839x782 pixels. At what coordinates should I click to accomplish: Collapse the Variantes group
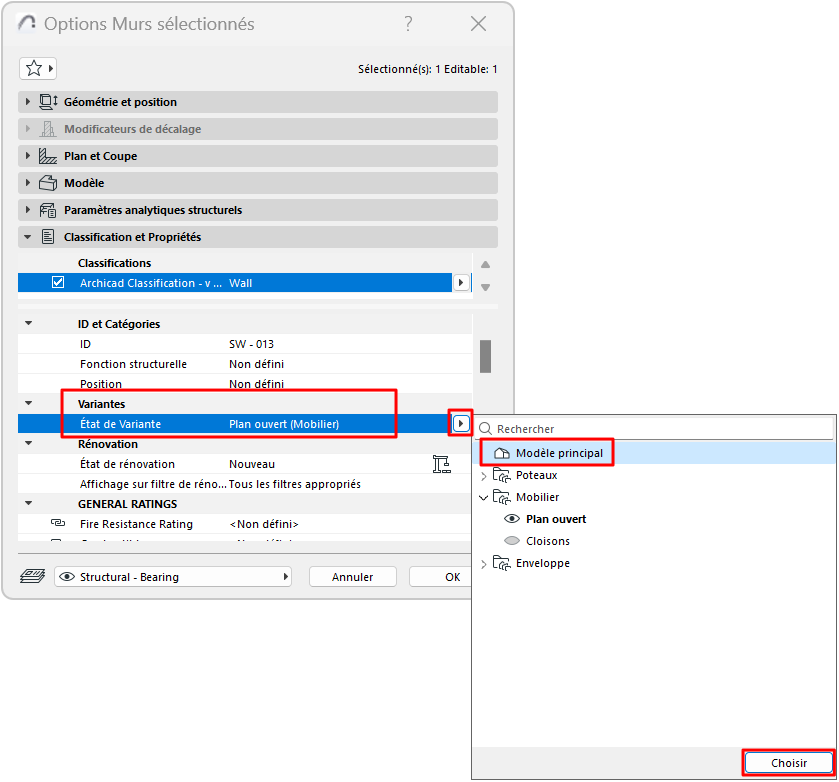coord(29,404)
